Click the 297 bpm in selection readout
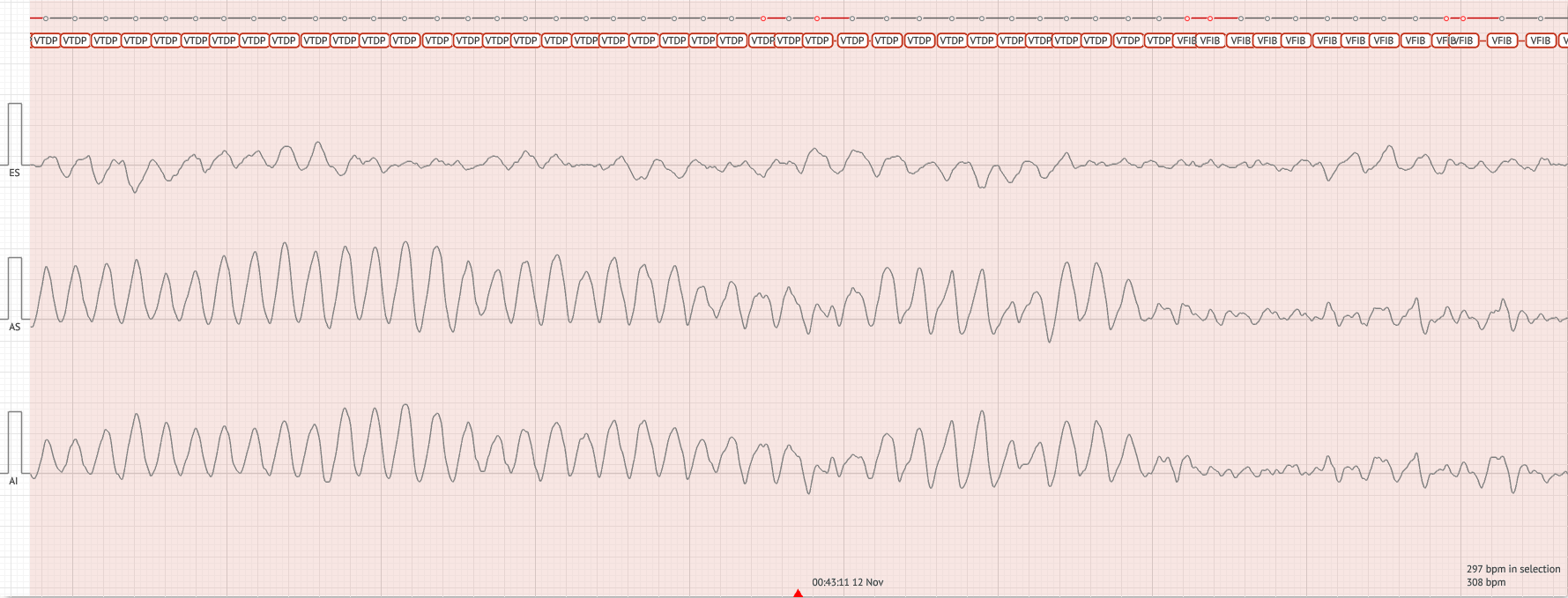The width and height of the screenshot is (1568, 598). (1512, 569)
